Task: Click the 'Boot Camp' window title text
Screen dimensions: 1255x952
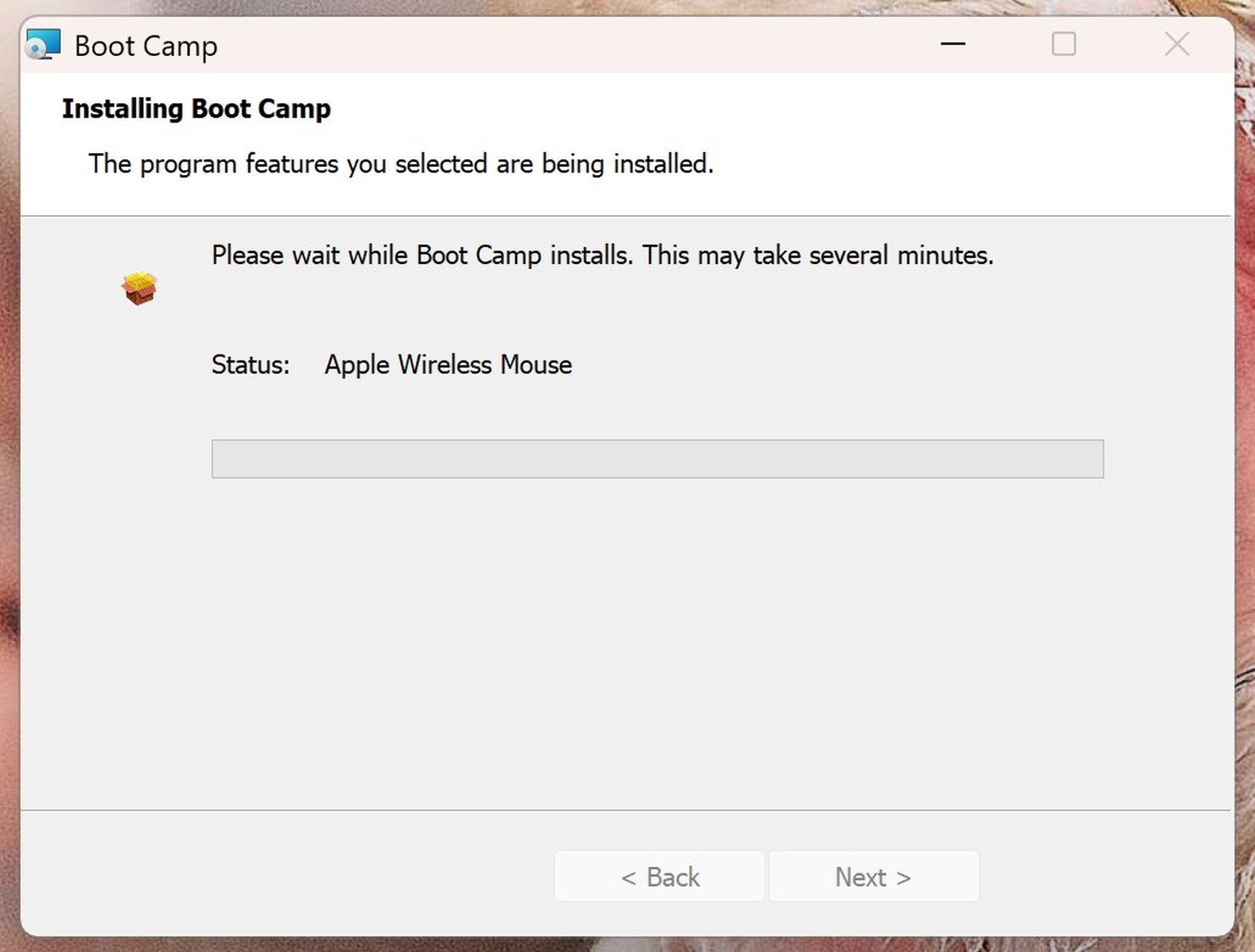Action: coord(146,46)
